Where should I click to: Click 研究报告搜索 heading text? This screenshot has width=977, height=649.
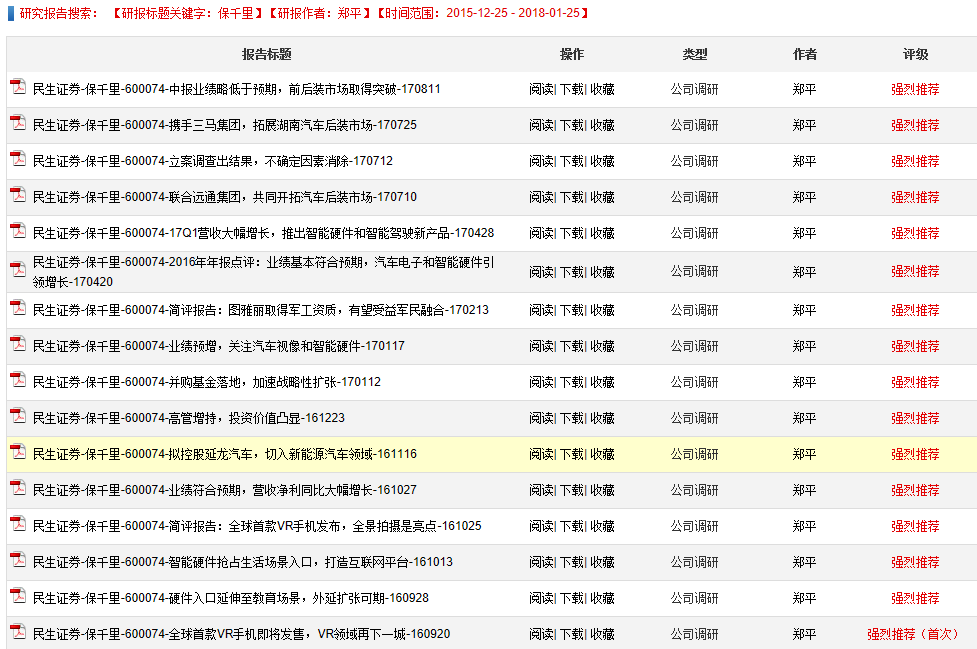point(59,13)
